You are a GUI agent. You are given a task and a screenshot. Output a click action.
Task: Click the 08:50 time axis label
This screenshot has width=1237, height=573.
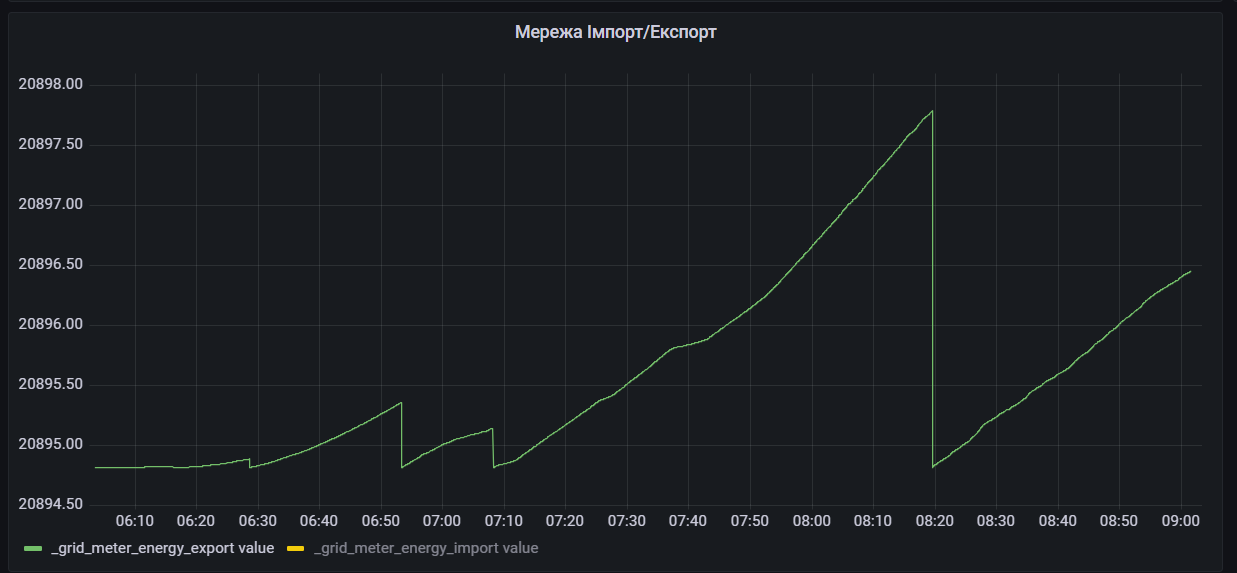click(1119, 521)
